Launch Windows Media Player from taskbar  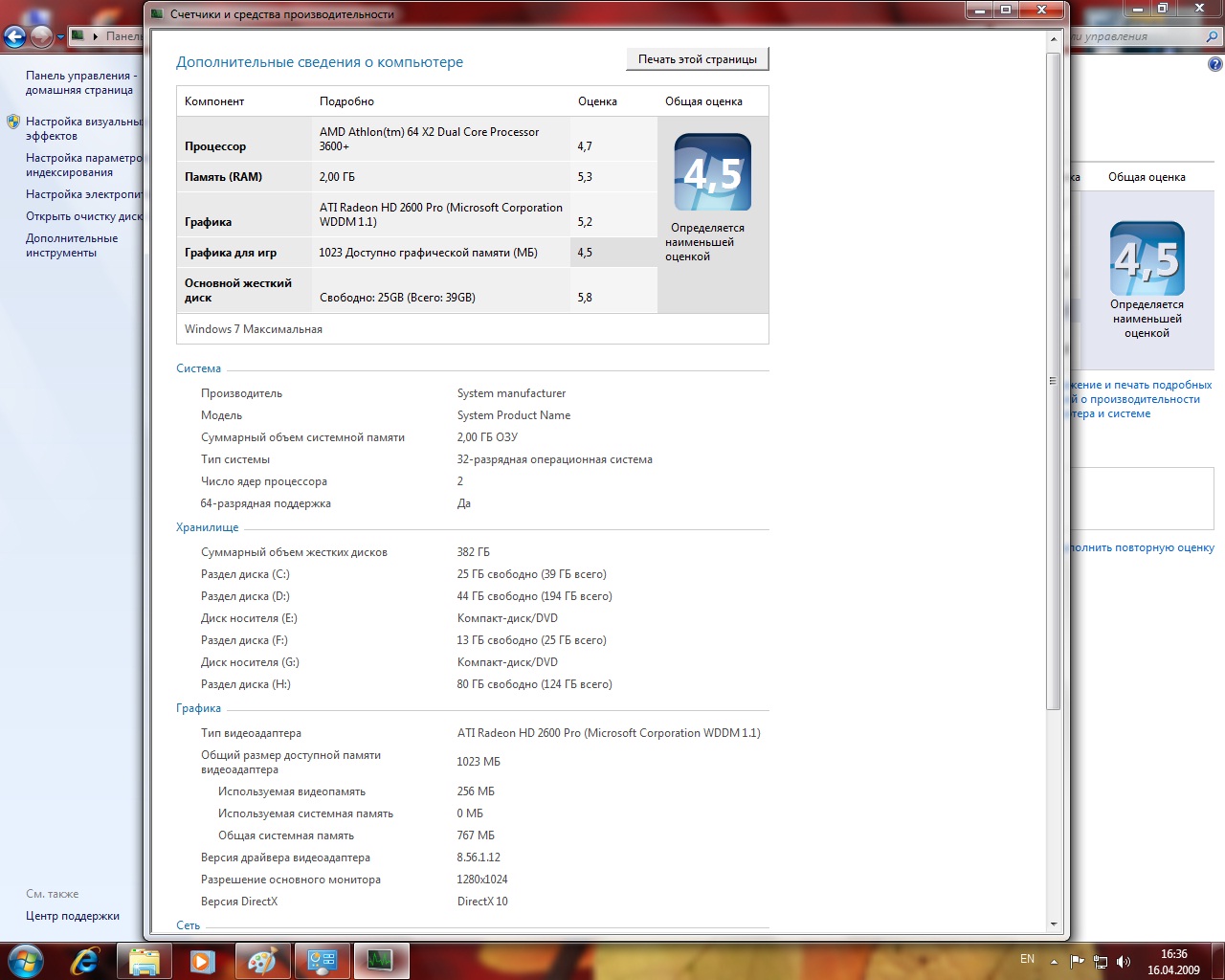click(203, 961)
